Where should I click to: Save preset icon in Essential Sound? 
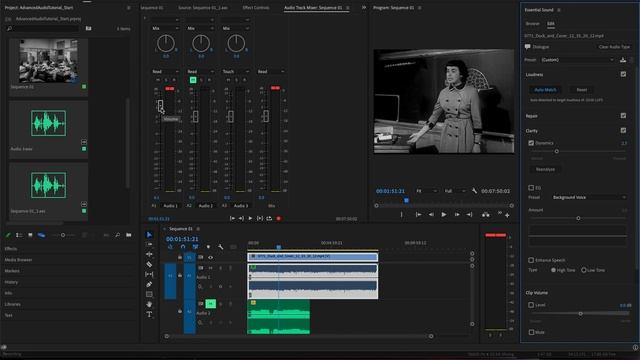click(x=623, y=60)
